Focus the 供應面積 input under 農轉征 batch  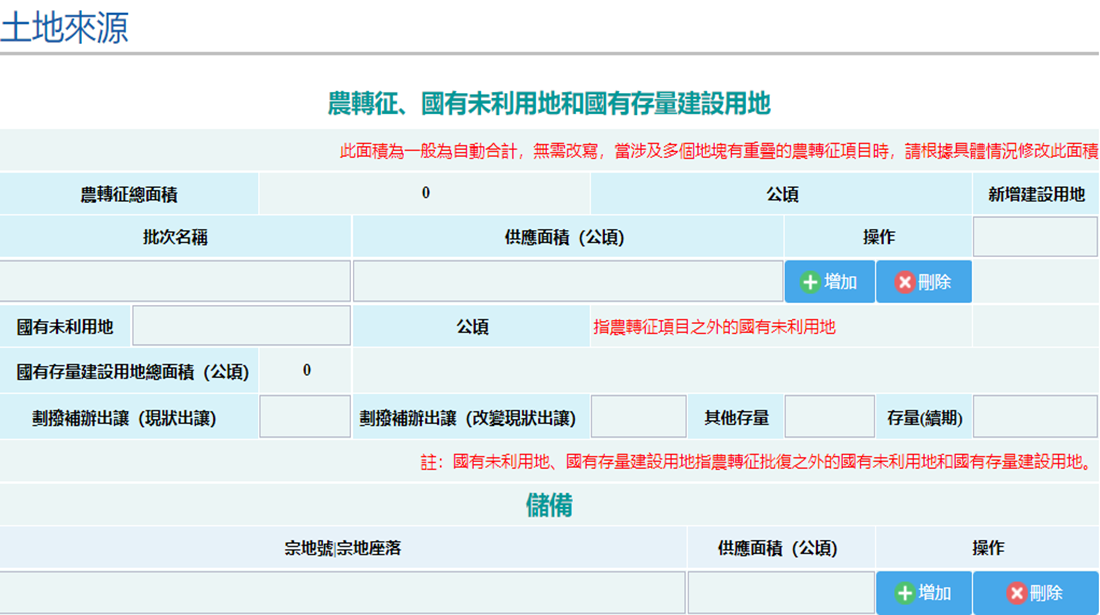pos(568,282)
